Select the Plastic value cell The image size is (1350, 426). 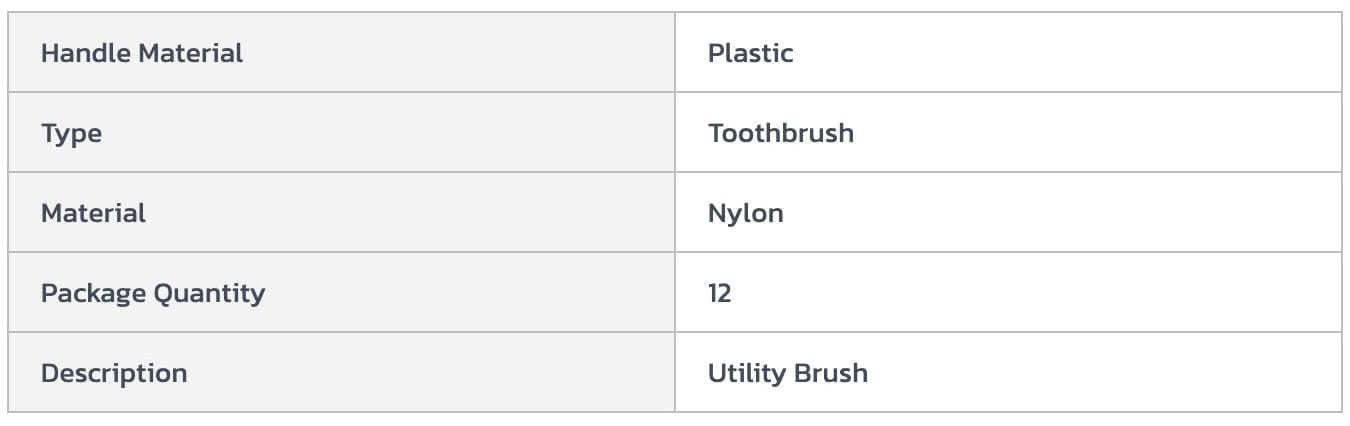pyautogui.click(x=750, y=53)
